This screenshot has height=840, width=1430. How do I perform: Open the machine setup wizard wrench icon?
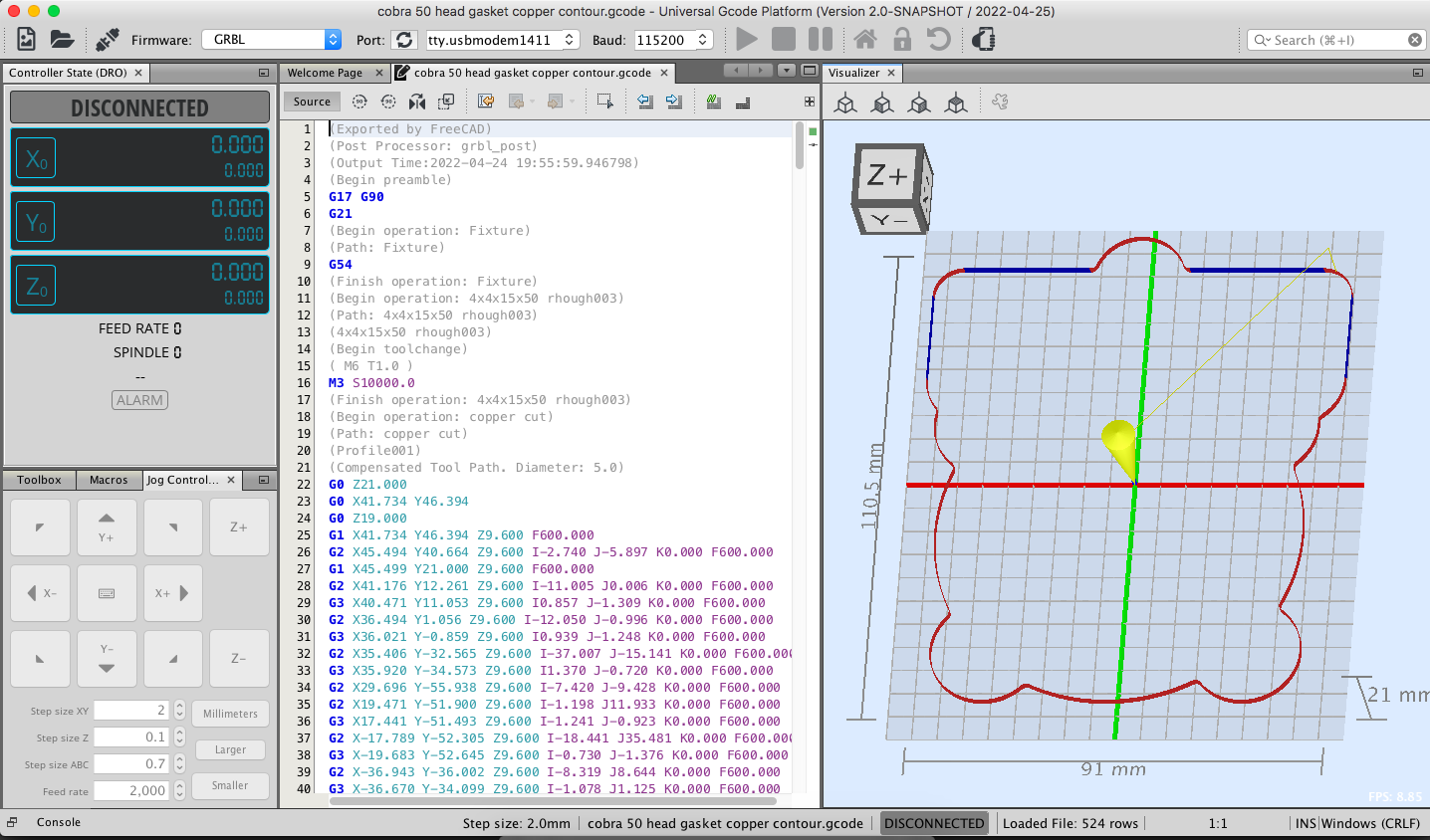pyautogui.click(x=108, y=39)
